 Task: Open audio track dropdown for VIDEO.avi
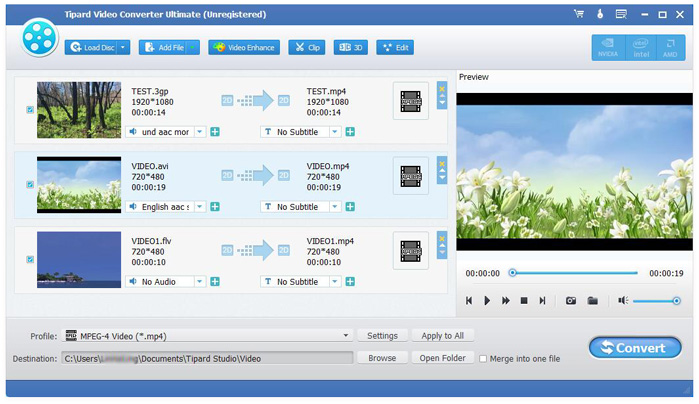[x=200, y=206]
